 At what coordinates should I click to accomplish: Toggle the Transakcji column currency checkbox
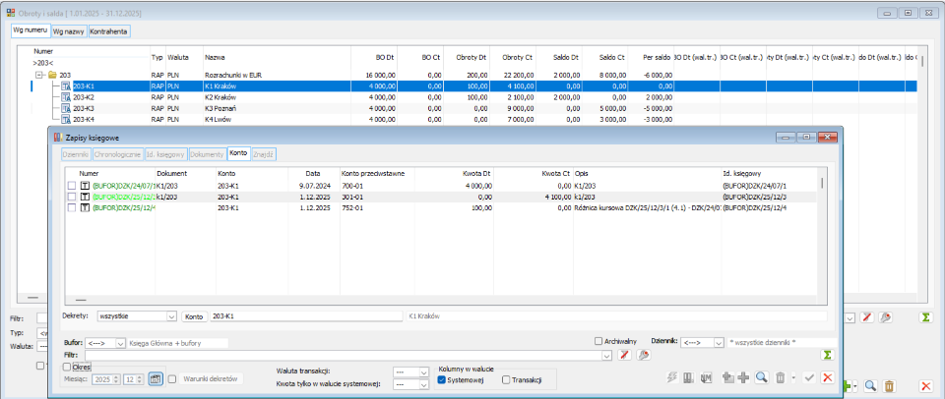[x=506, y=380]
